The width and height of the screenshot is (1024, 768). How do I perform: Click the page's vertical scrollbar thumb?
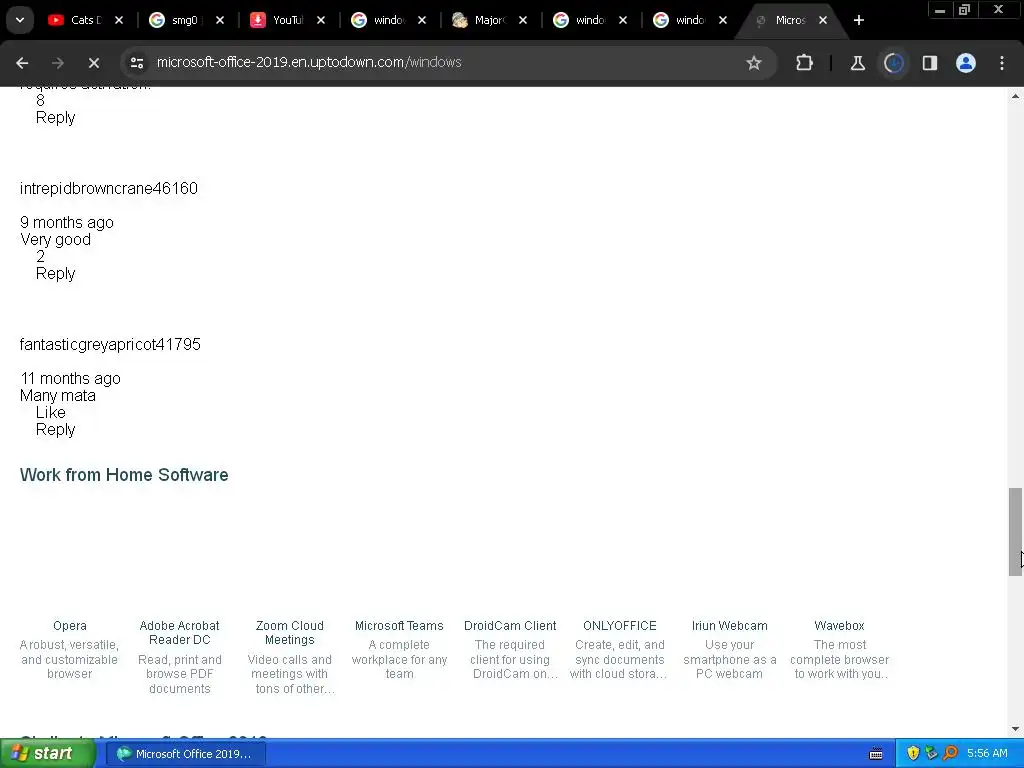click(1015, 532)
